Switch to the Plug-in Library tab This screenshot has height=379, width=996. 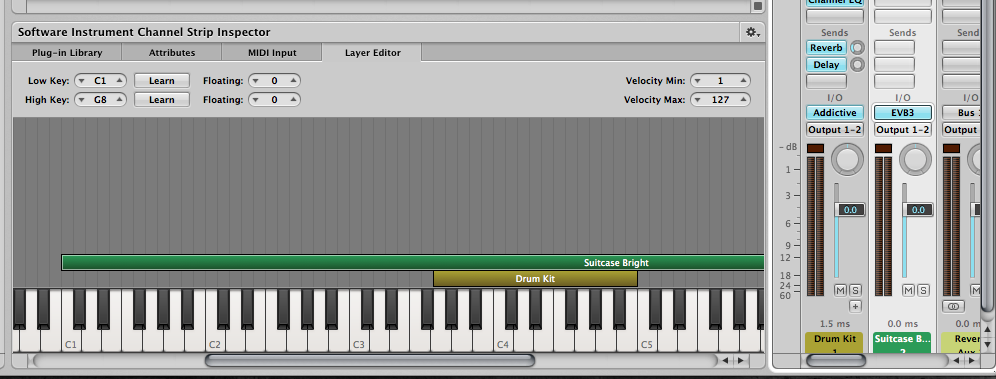pos(67,53)
